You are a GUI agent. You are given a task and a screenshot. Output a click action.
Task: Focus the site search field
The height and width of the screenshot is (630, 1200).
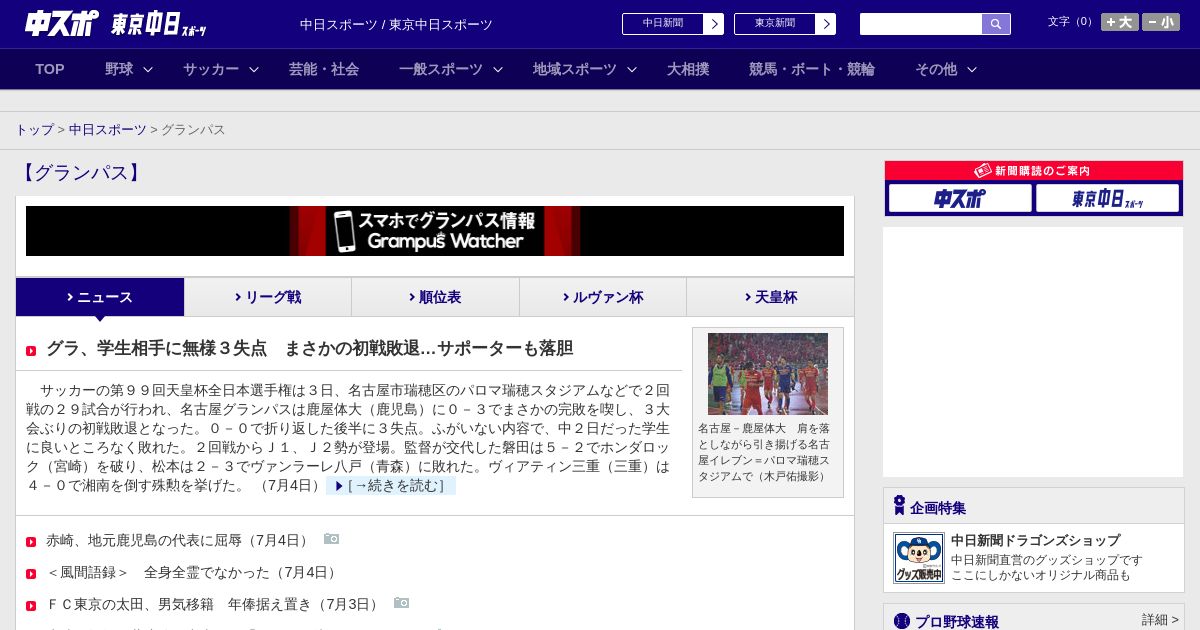point(921,24)
